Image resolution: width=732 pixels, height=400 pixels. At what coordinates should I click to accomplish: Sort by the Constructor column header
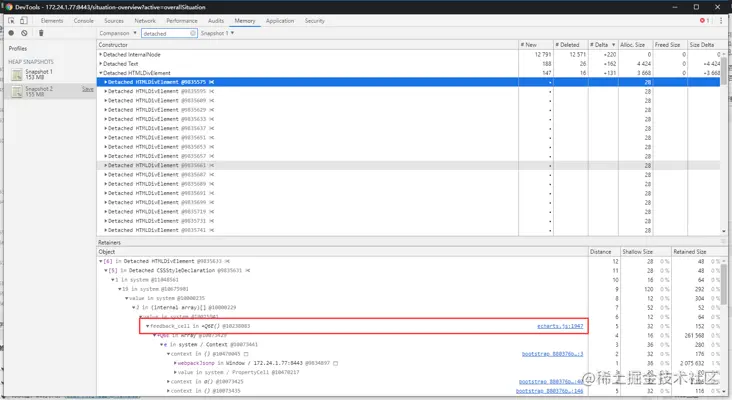point(308,45)
